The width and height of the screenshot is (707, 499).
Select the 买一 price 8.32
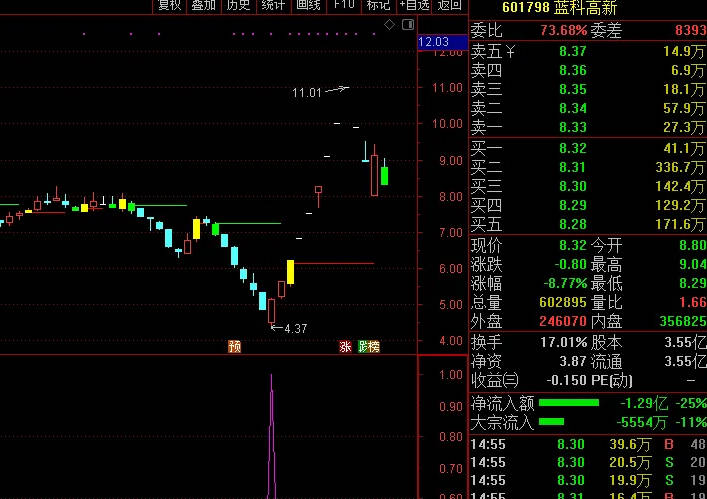pos(573,148)
